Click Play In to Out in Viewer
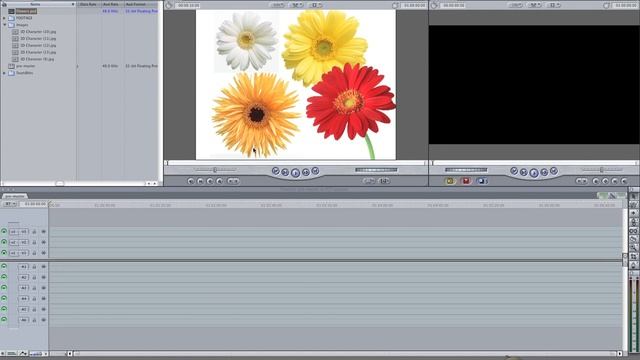Image resolution: width=640 pixels, height=360 pixels. coord(285,173)
